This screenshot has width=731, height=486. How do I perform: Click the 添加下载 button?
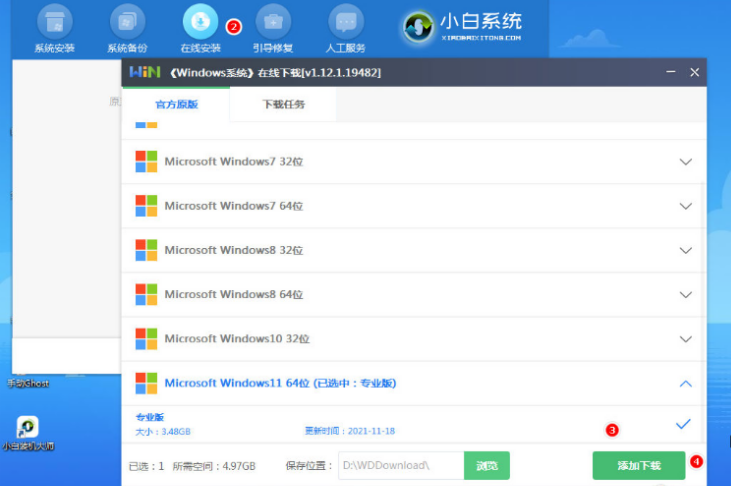[639, 465]
